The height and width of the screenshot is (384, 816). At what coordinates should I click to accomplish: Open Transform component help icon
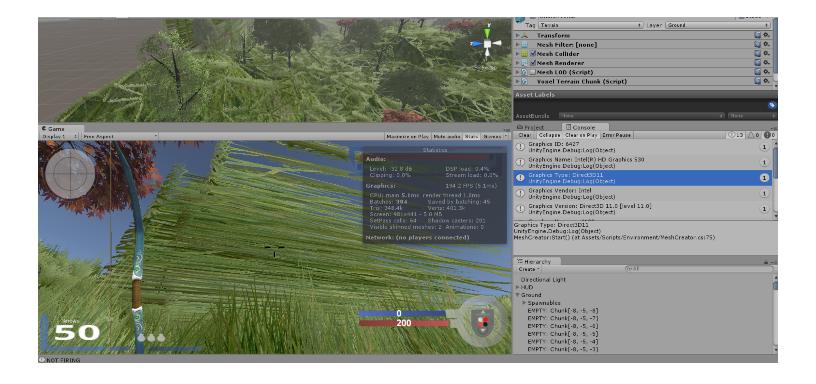(x=757, y=35)
